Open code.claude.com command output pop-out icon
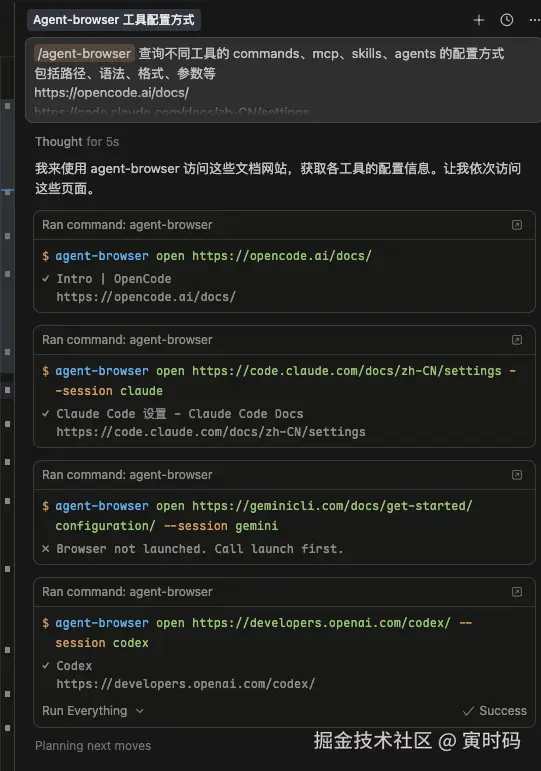 click(517, 340)
